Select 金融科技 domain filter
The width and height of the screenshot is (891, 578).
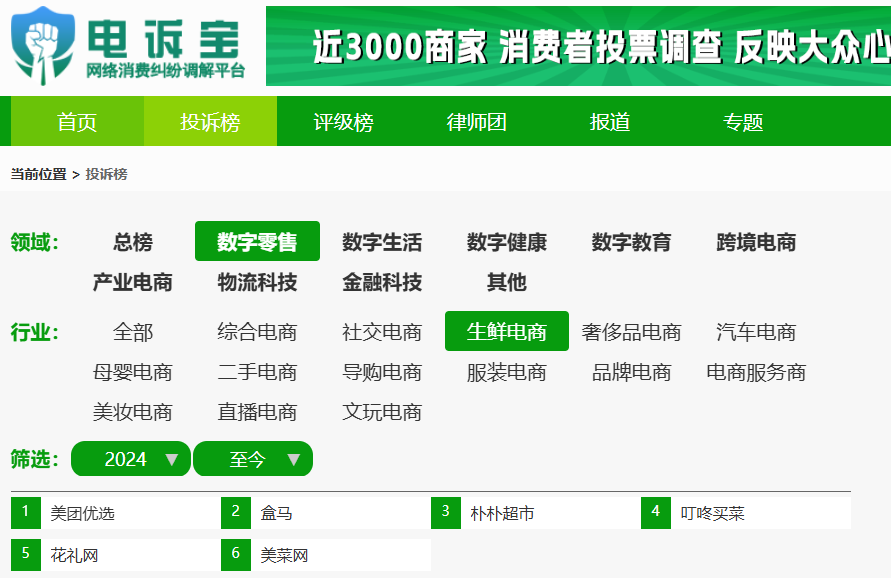tap(382, 282)
